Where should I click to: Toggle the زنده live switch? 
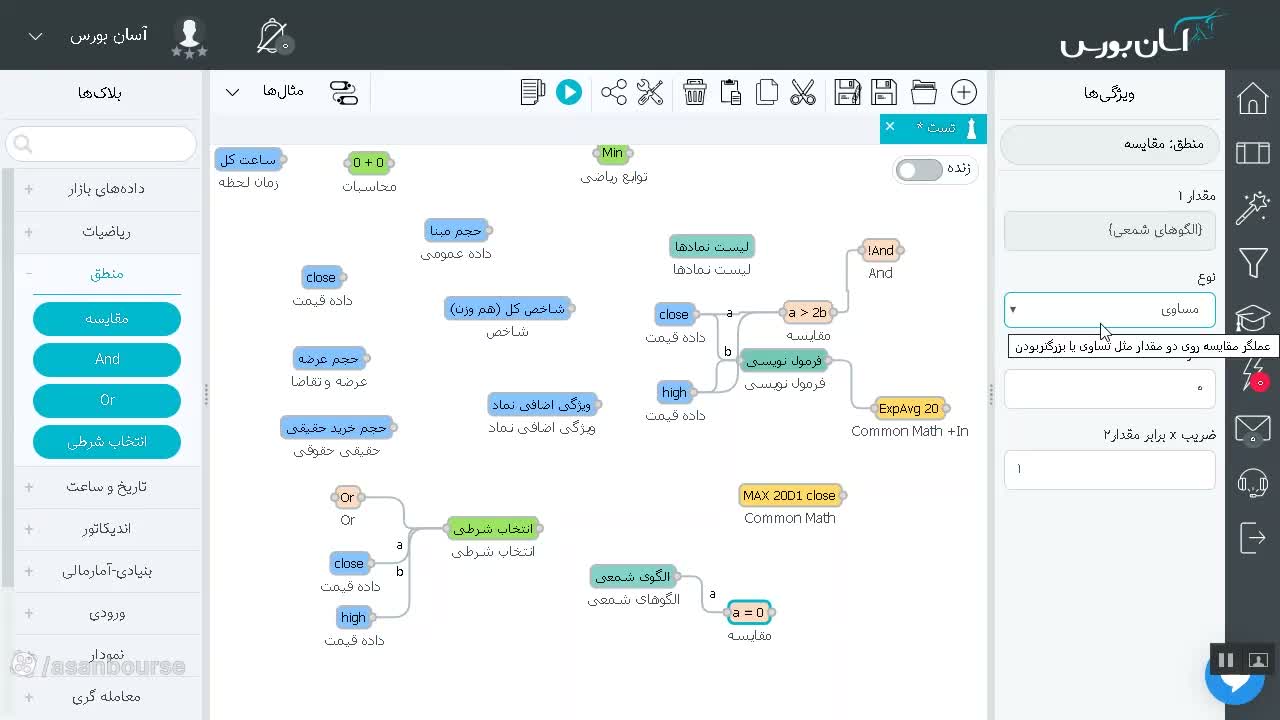(919, 170)
